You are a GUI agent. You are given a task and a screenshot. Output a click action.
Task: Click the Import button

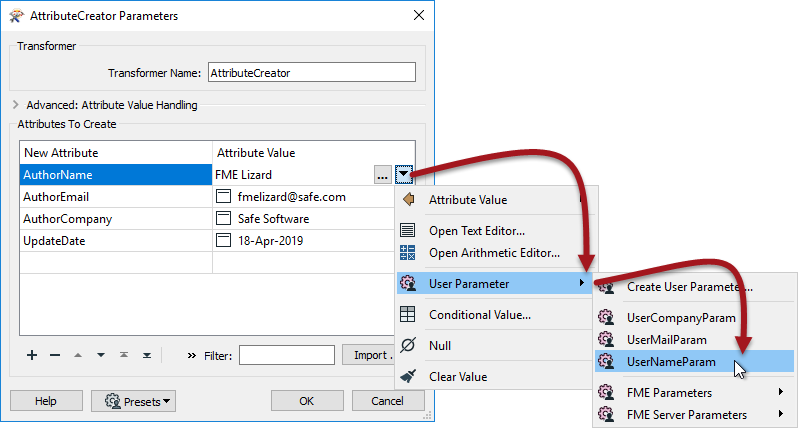point(368,355)
